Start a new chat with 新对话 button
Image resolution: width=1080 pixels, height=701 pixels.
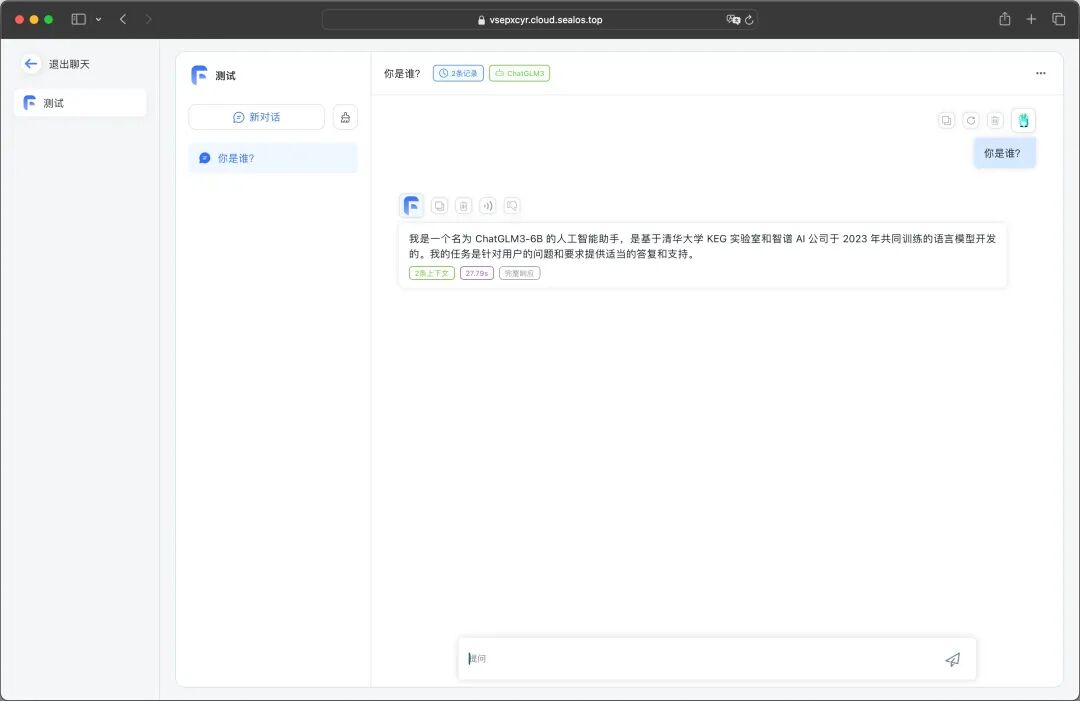[256, 117]
